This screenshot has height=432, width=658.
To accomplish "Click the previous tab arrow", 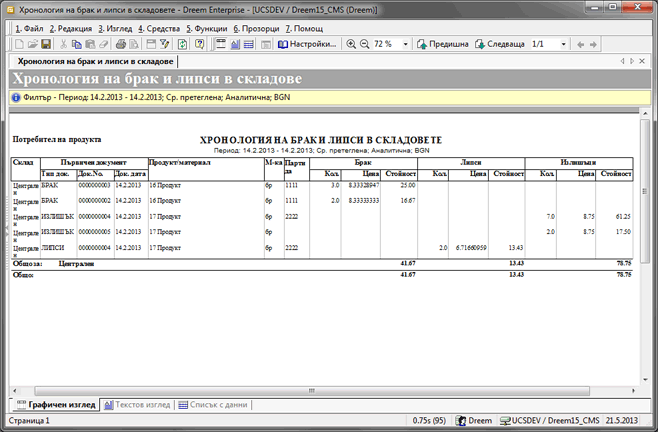I will [622, 61].
